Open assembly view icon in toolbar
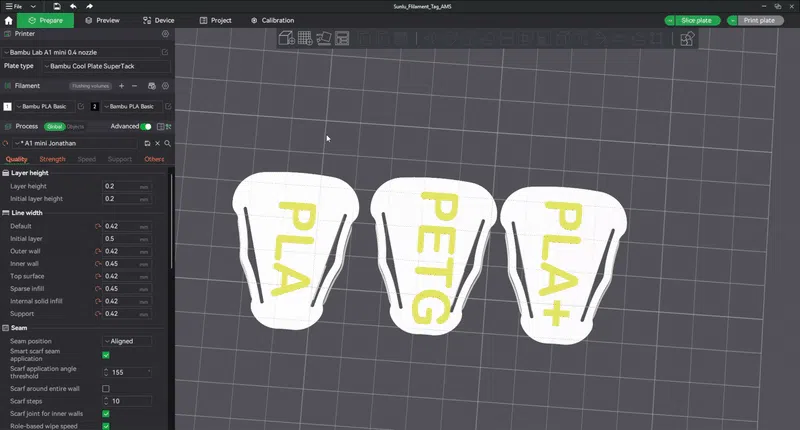The image size is (800, 430). [687, 38]
